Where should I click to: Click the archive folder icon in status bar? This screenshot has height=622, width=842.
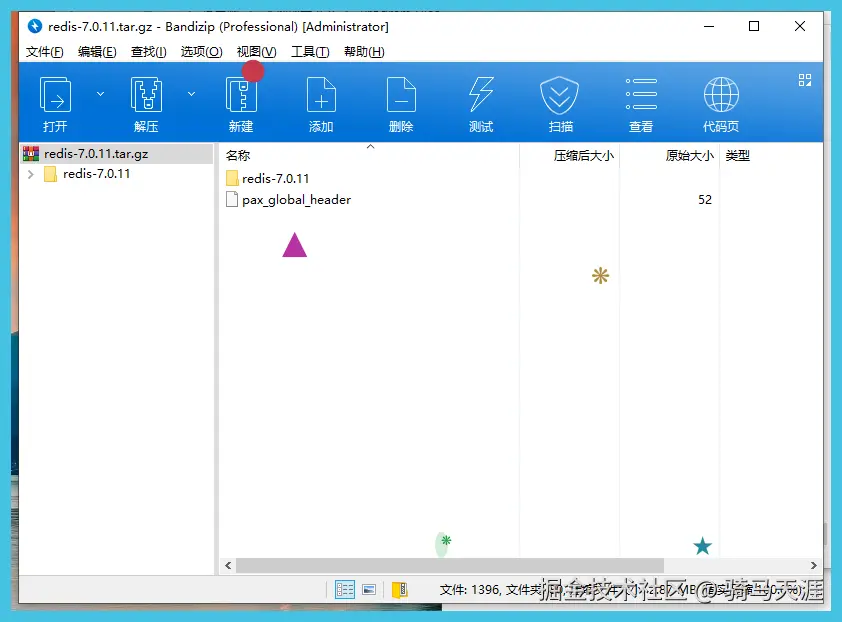[x=400, y=590]
